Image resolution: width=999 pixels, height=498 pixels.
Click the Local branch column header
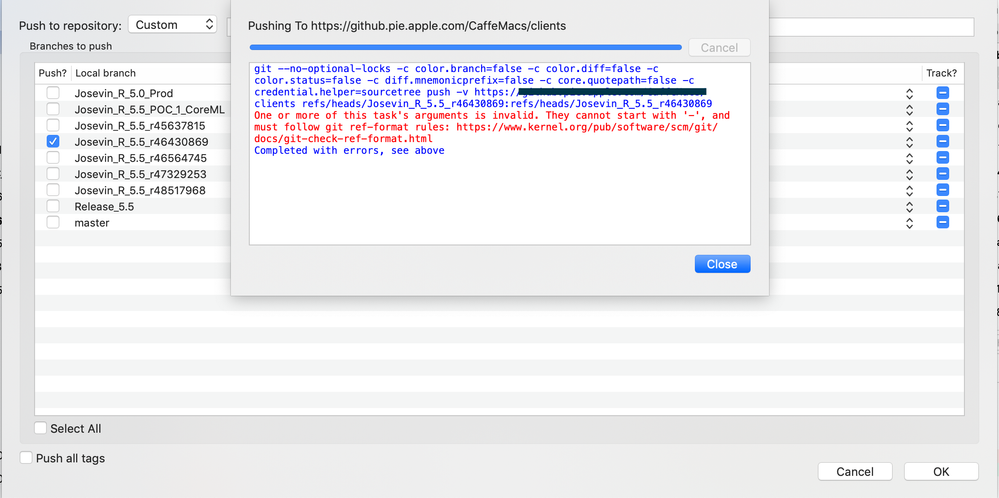(x=105, y=73)
